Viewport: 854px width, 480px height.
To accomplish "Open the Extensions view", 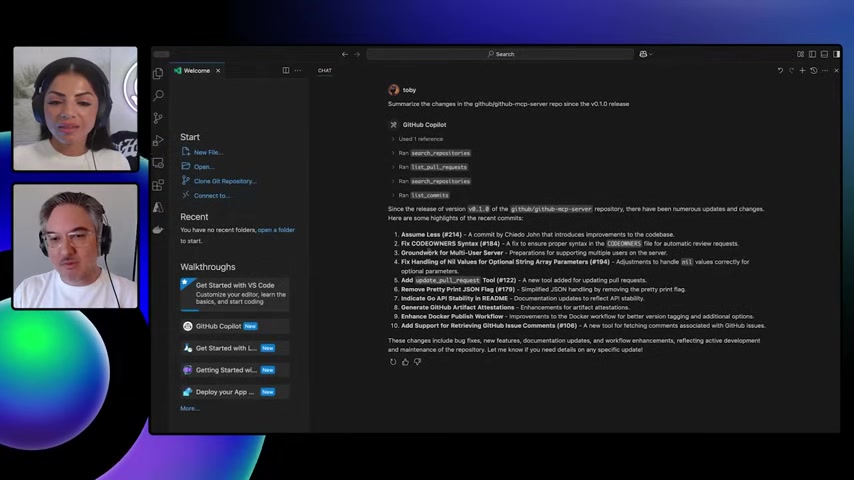I will (158, 185).
